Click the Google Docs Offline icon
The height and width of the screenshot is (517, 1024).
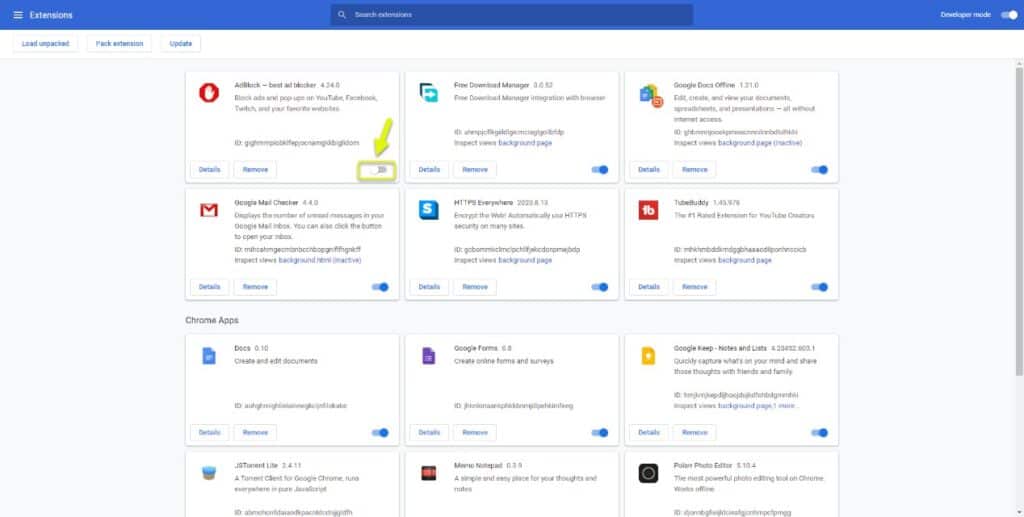click(x=650, y=95)
